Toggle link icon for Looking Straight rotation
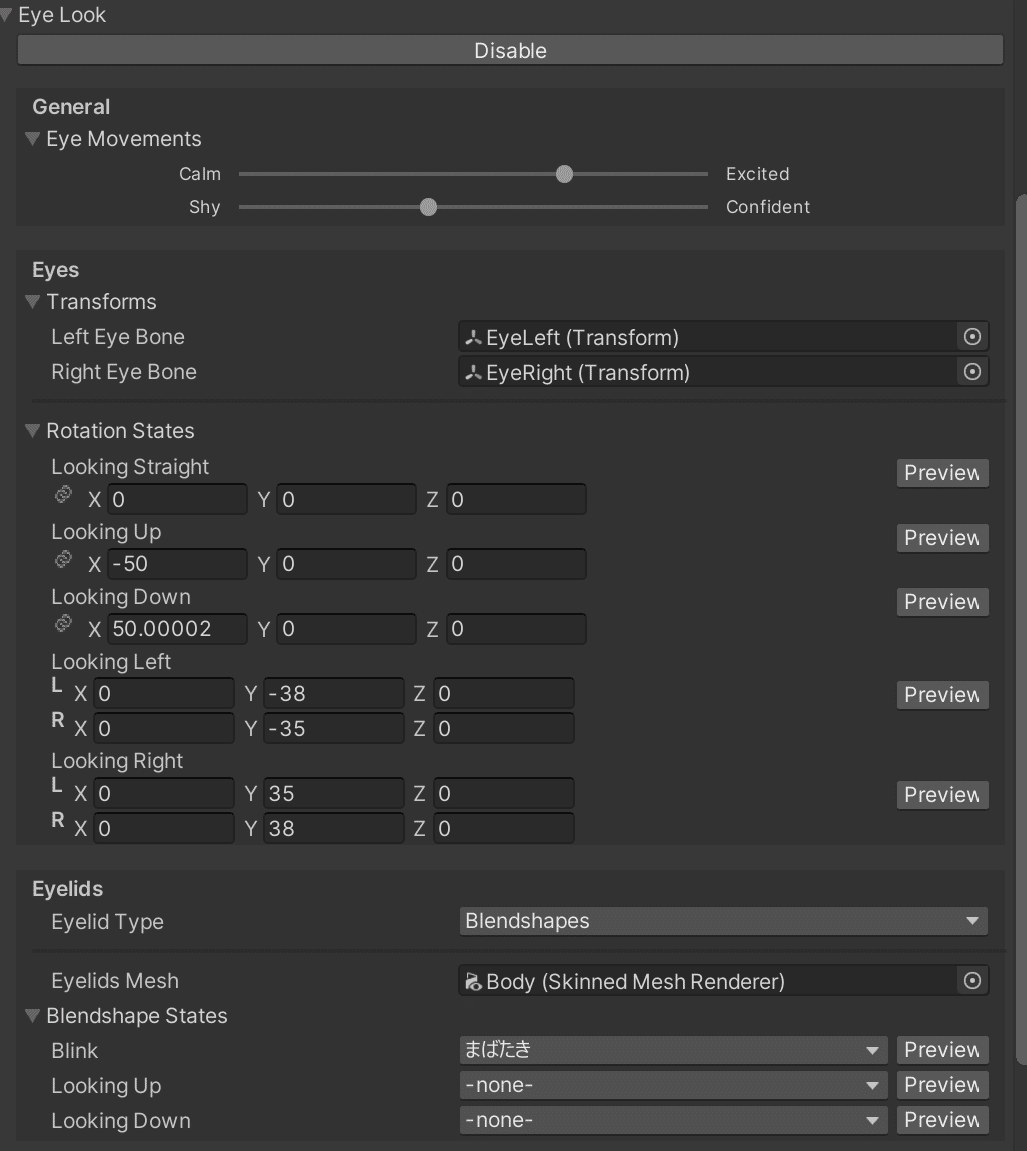 [x=64, y=495]
